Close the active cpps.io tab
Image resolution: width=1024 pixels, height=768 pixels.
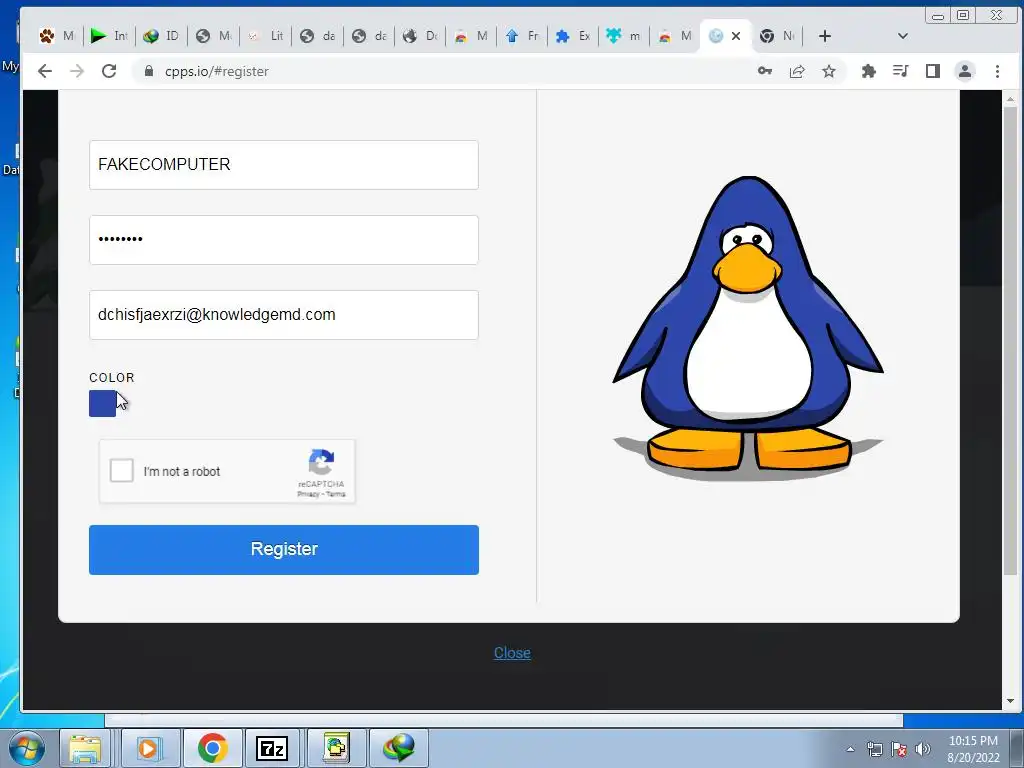point(736,36)
